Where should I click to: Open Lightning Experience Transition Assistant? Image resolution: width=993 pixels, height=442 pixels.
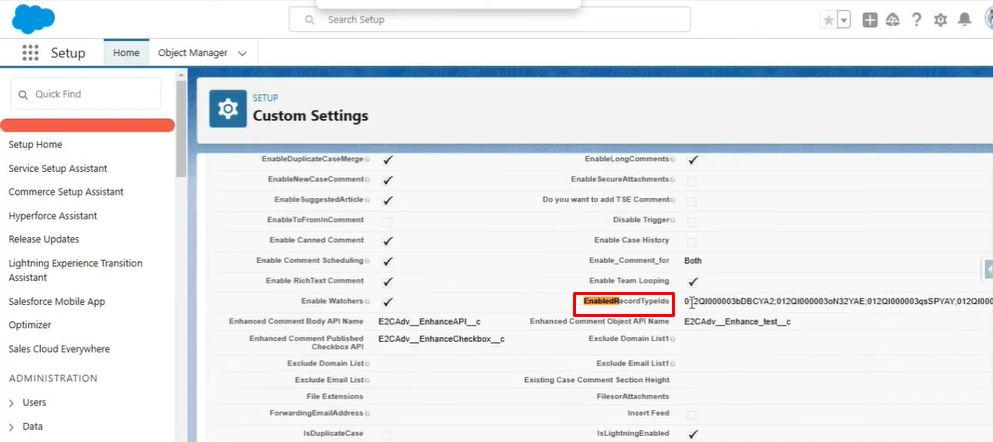point(75,270)
